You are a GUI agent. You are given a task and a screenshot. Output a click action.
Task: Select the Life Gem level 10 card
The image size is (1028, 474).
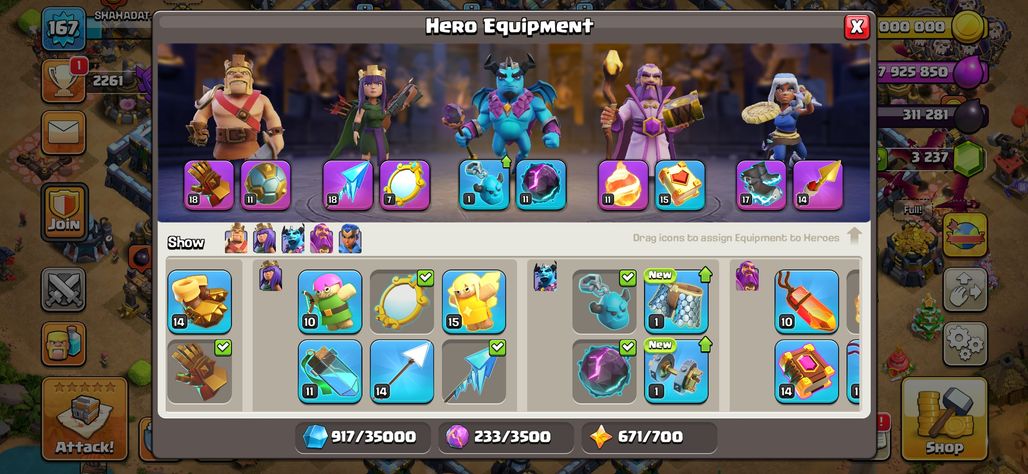[x=806, y=302]
